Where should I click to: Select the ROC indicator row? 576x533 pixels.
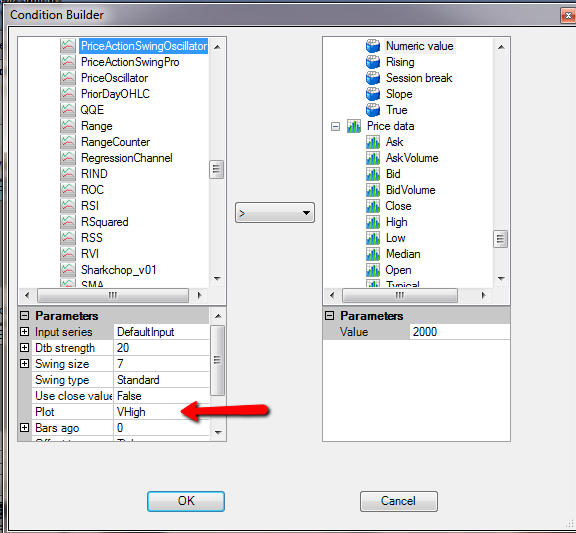tap(93, 190)
